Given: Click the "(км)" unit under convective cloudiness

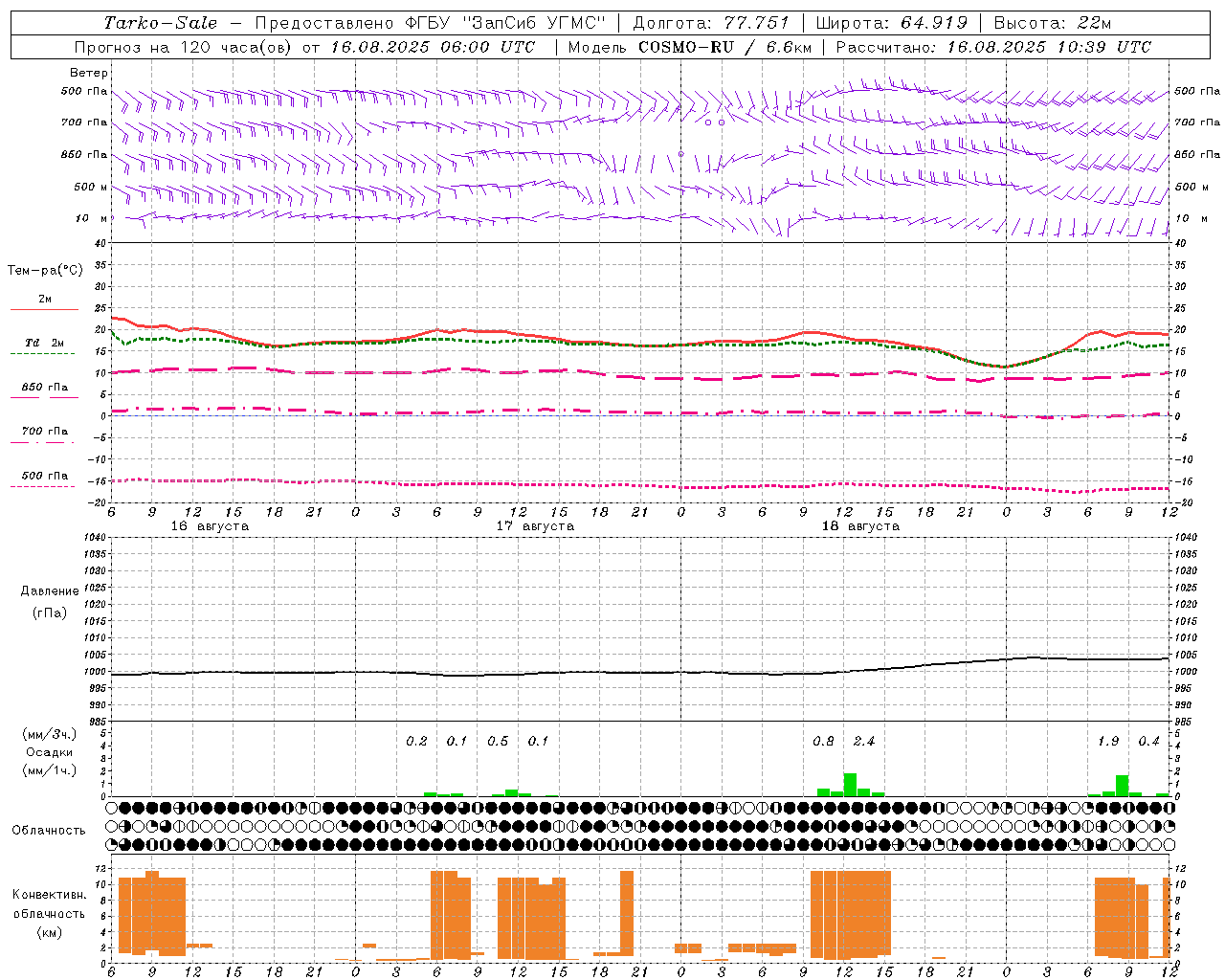Looking at the screenshot, I should 49,931.
